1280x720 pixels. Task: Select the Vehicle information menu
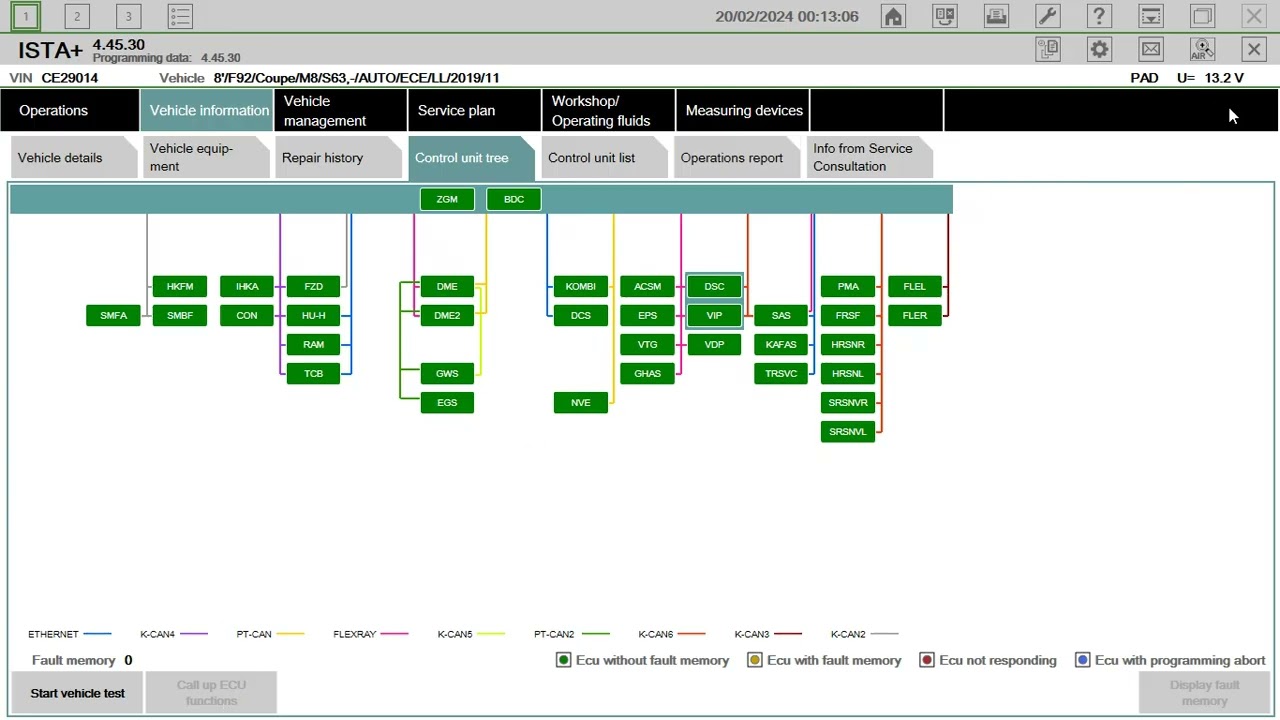pyautogui.click(x=207, y=110)
